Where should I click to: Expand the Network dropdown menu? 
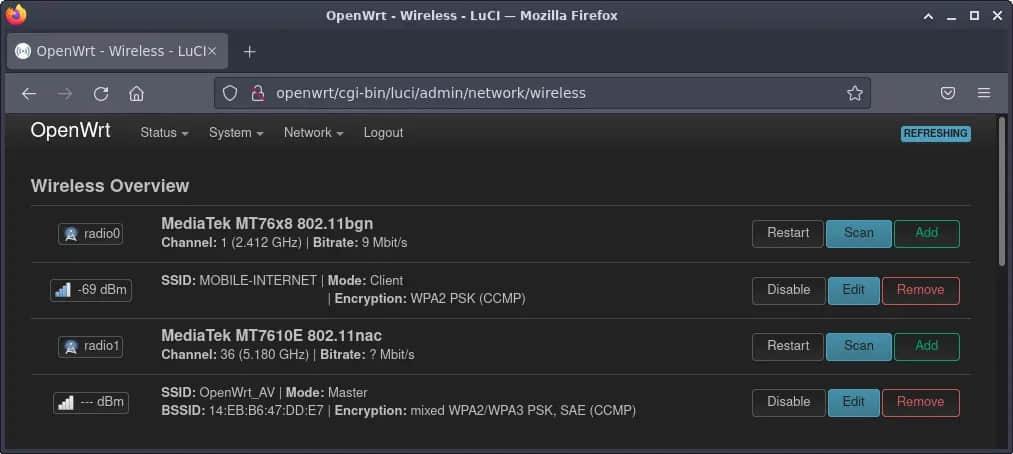313,133
